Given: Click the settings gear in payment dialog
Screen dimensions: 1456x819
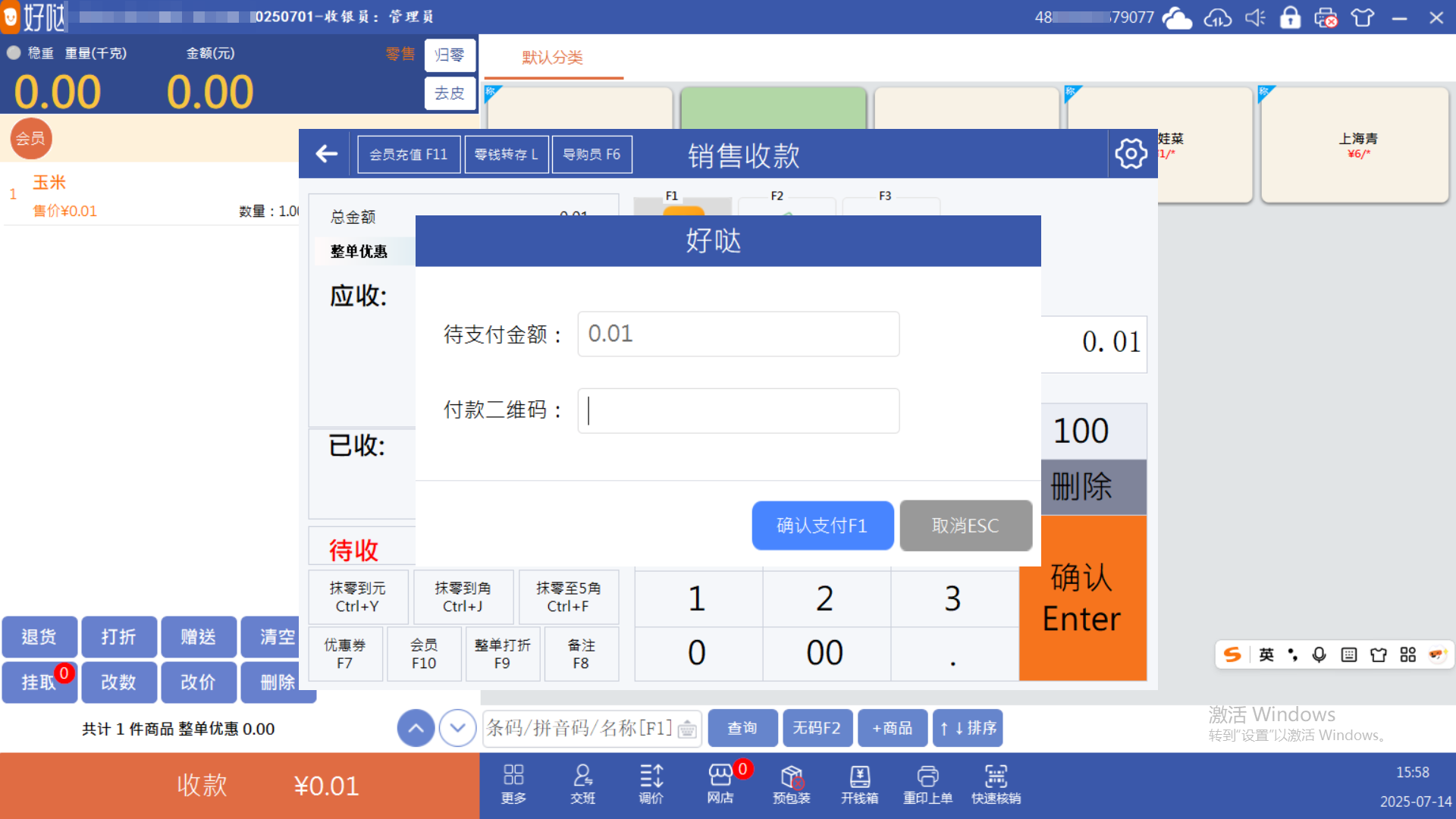Looking at the screenshot, I should point(1131,154).
